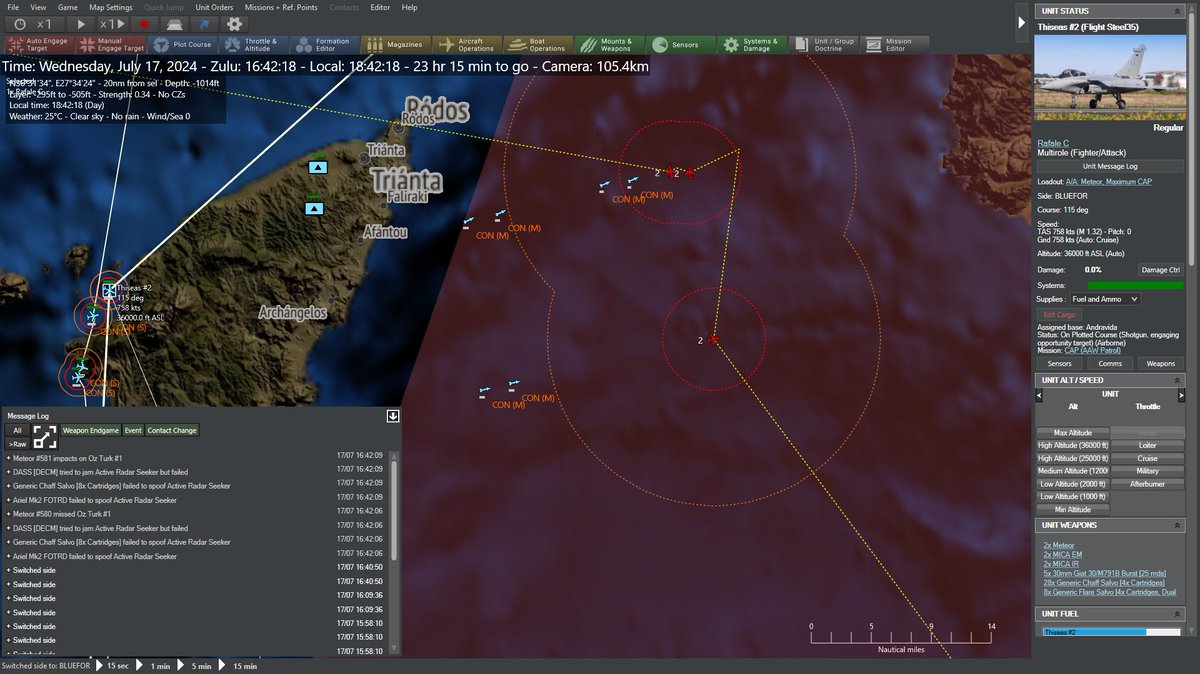1200x674 pixels.
Task: Open Missions + Ref. Points menu
Action: click(x=281, y=7)
